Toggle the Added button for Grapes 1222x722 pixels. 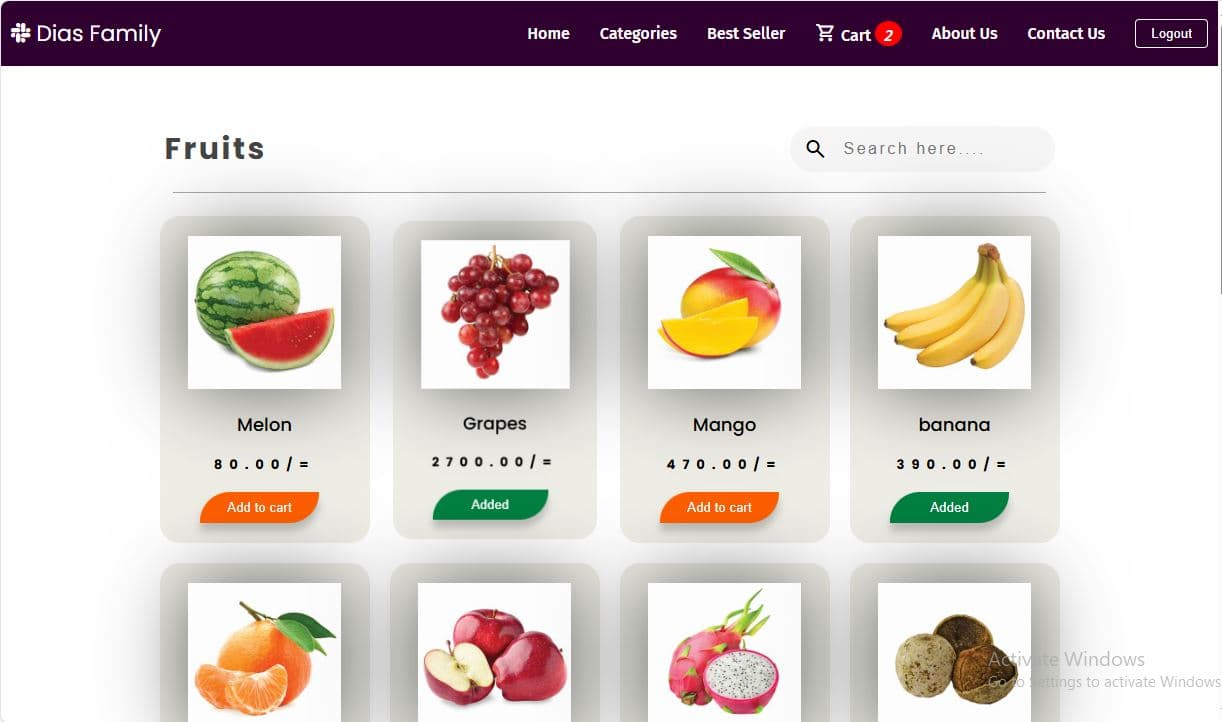click(490, 505)
